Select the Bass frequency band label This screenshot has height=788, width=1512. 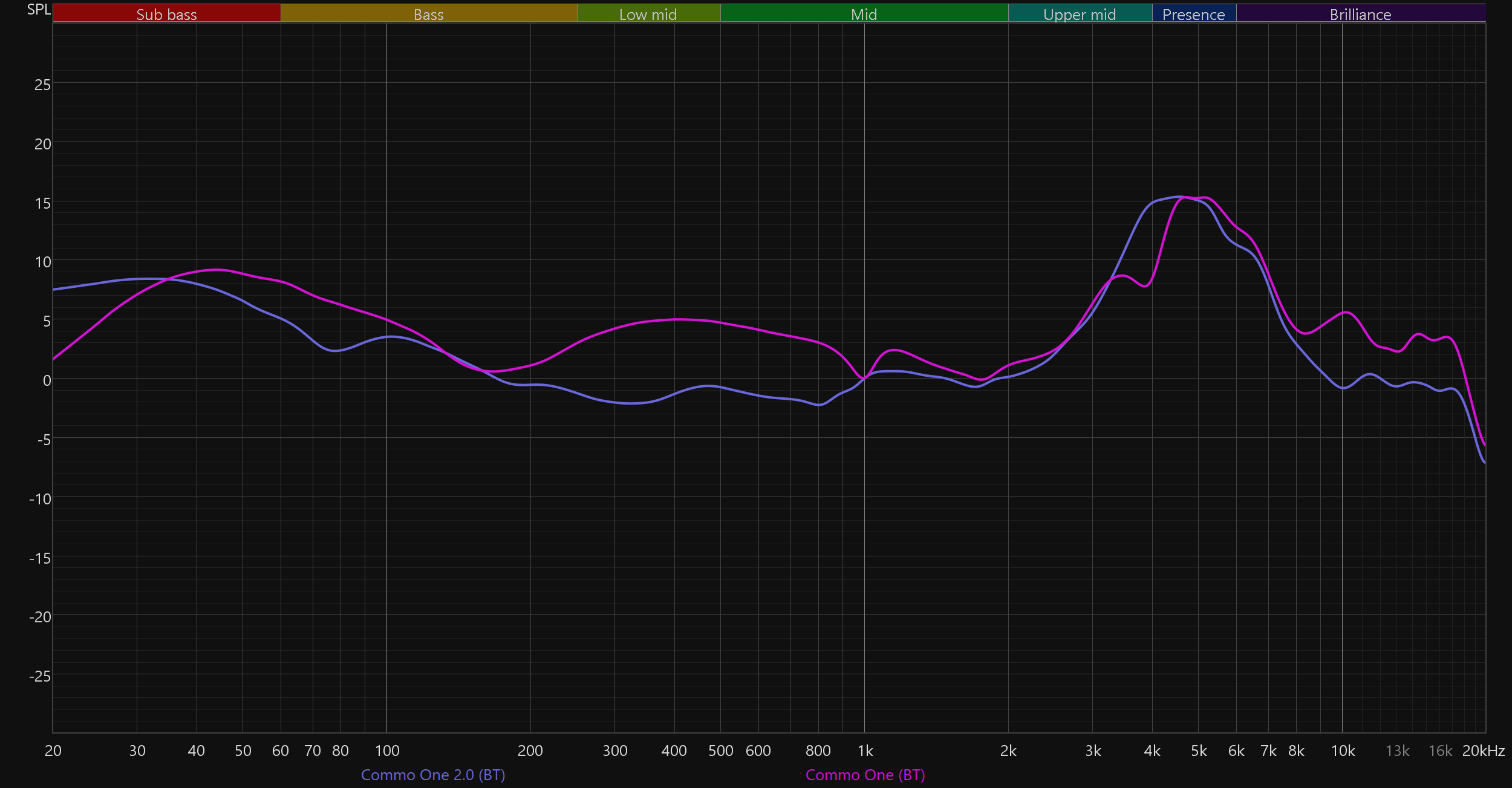click(428, 14)
